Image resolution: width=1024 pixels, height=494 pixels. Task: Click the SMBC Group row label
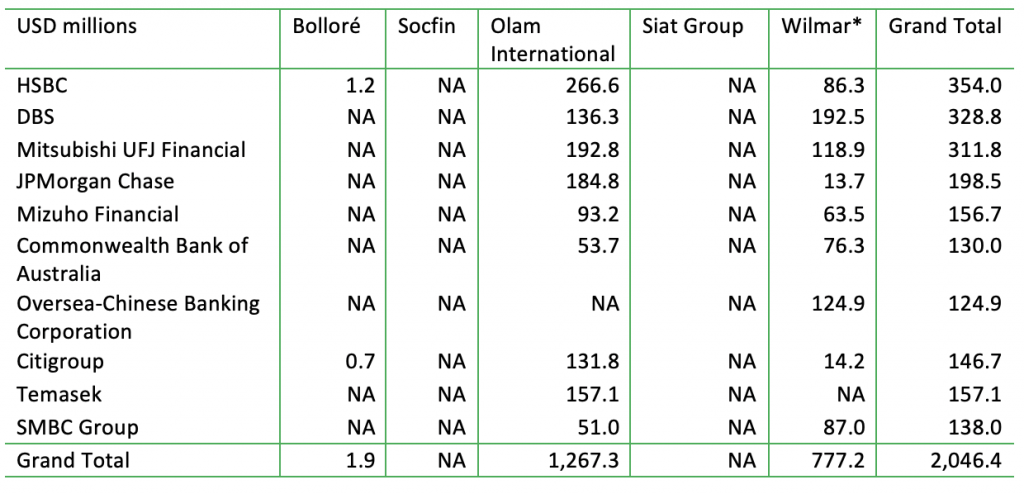(x=77, y=427)
